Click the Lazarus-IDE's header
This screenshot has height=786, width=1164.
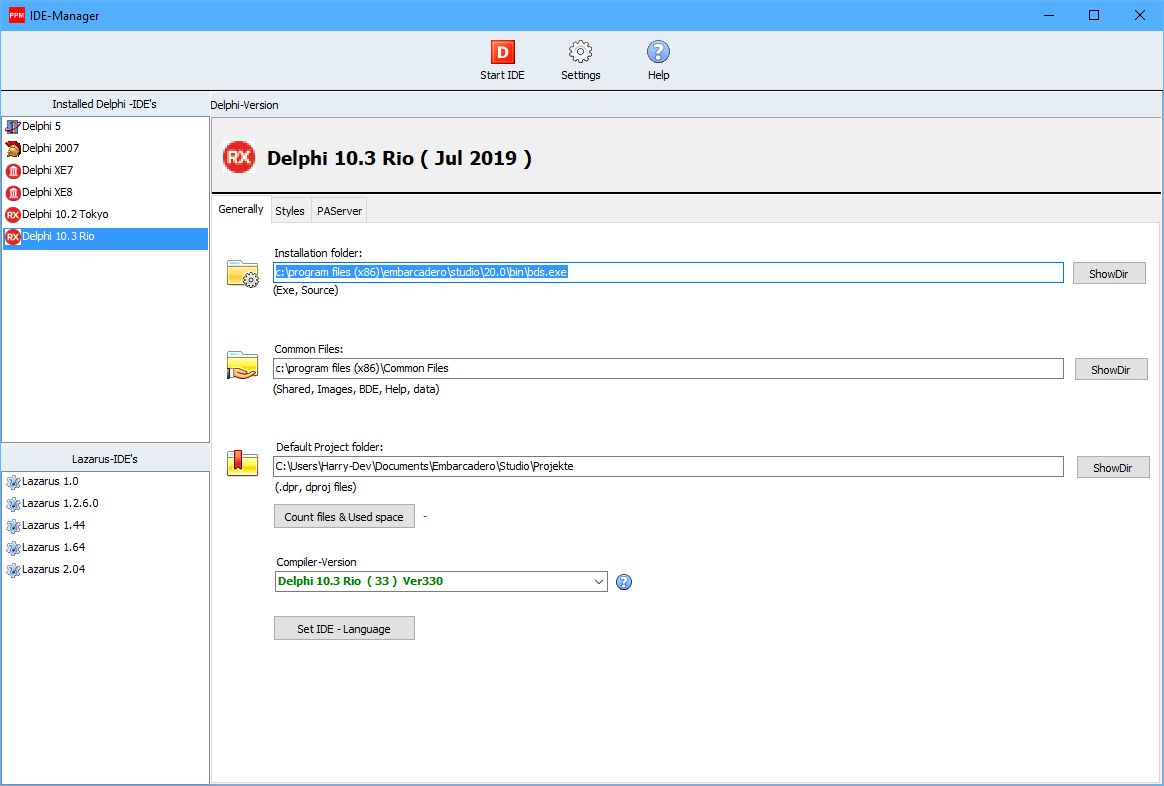click(105, 459)
